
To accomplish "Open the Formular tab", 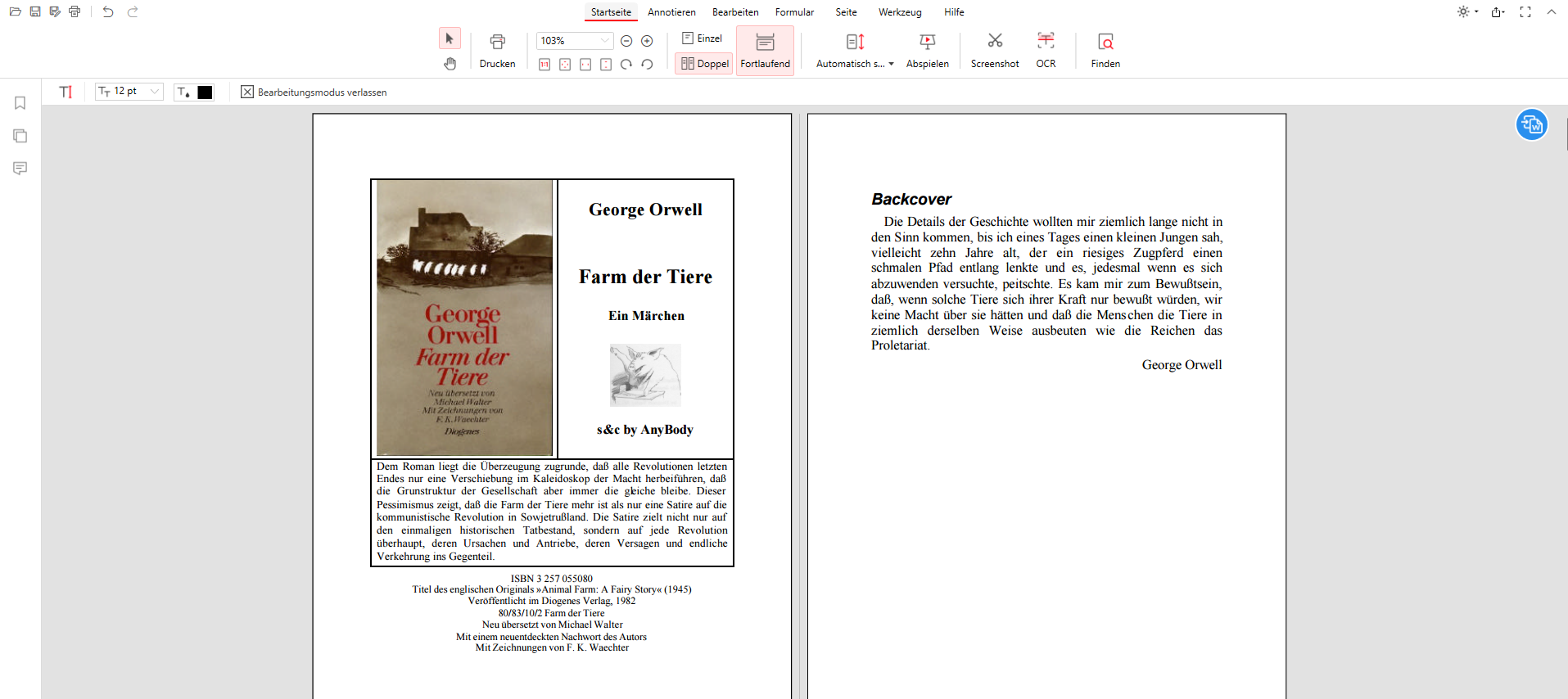I will click(x=794, y=12).
